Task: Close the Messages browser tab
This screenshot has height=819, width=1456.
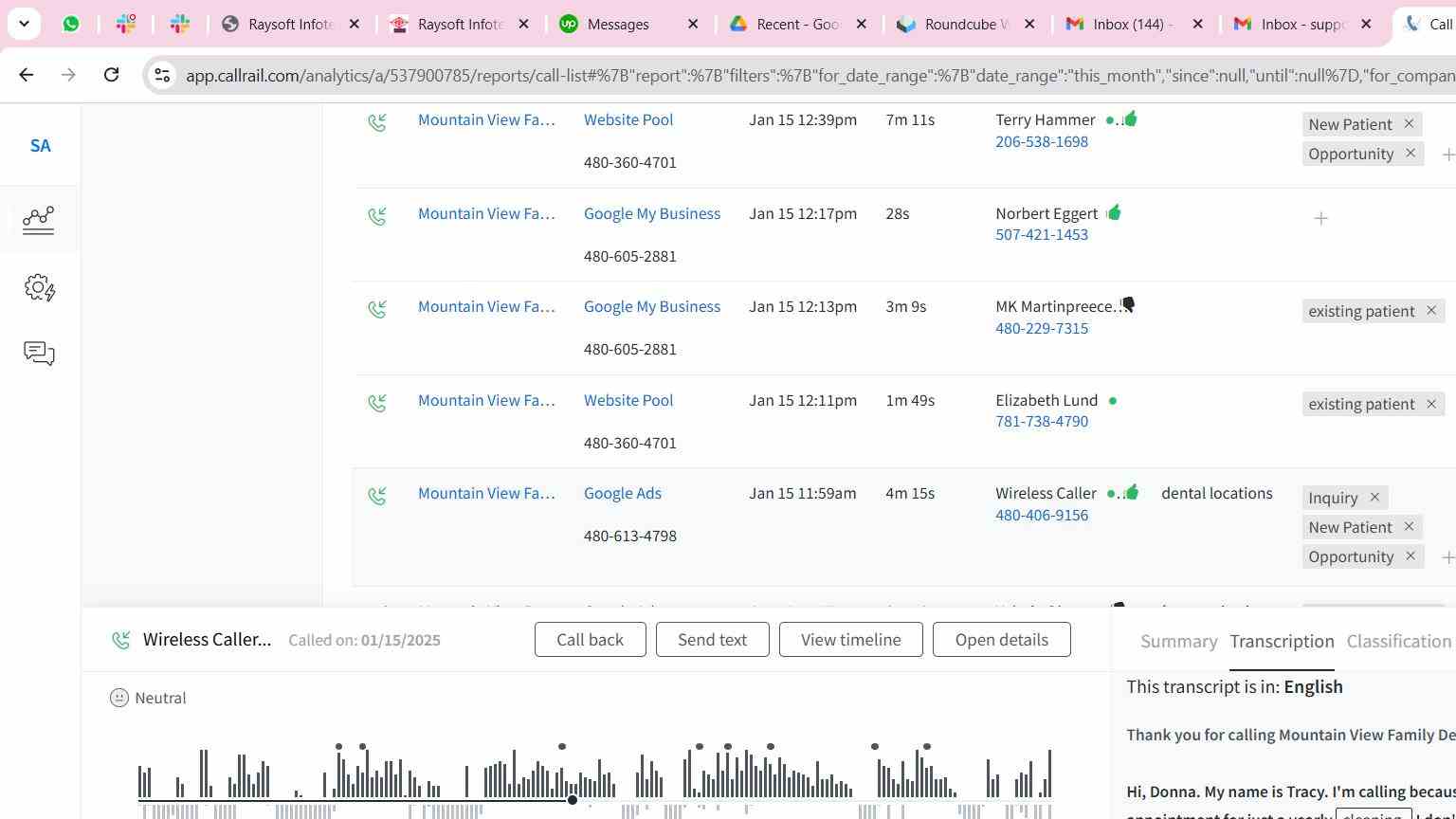Action: (x=693, y=24)
